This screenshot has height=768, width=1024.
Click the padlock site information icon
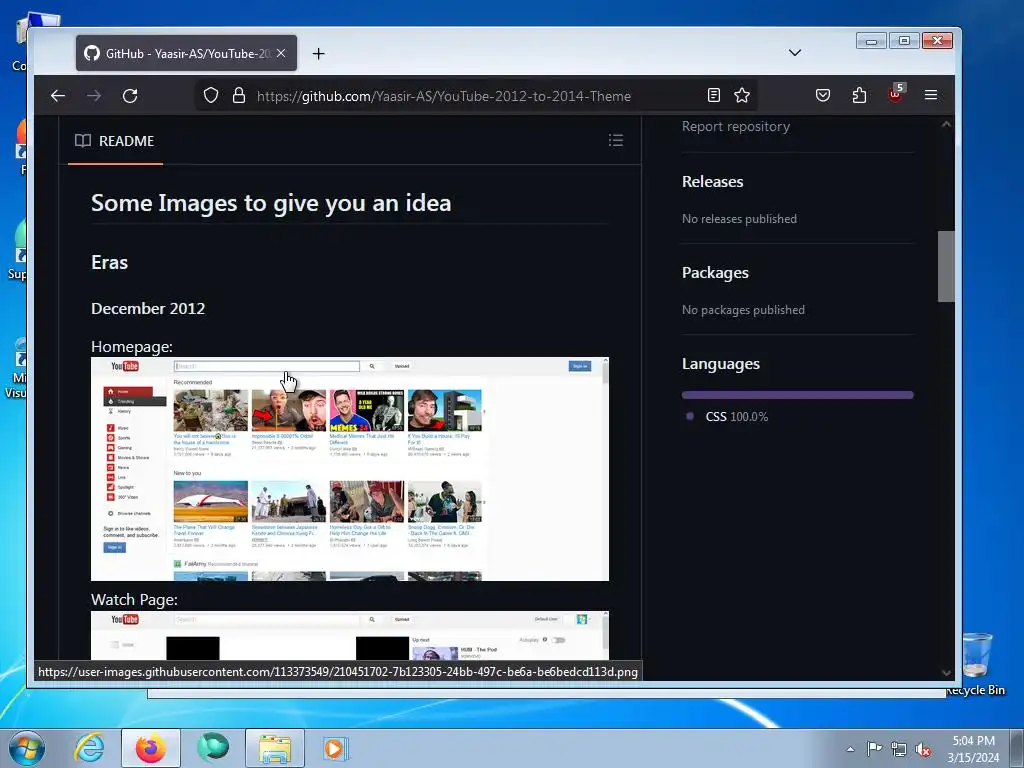point(239,96)
